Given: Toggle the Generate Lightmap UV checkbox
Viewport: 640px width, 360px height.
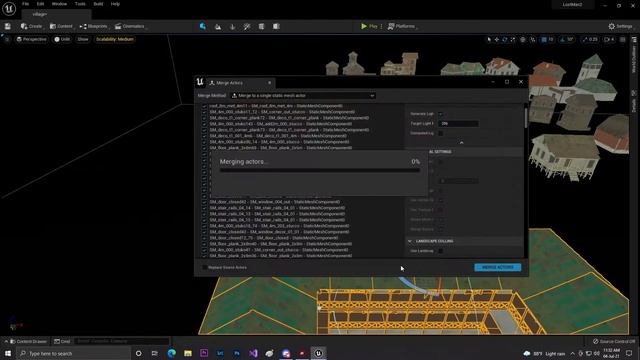Looking at the screenshot, I should click(x=440, y=114).
